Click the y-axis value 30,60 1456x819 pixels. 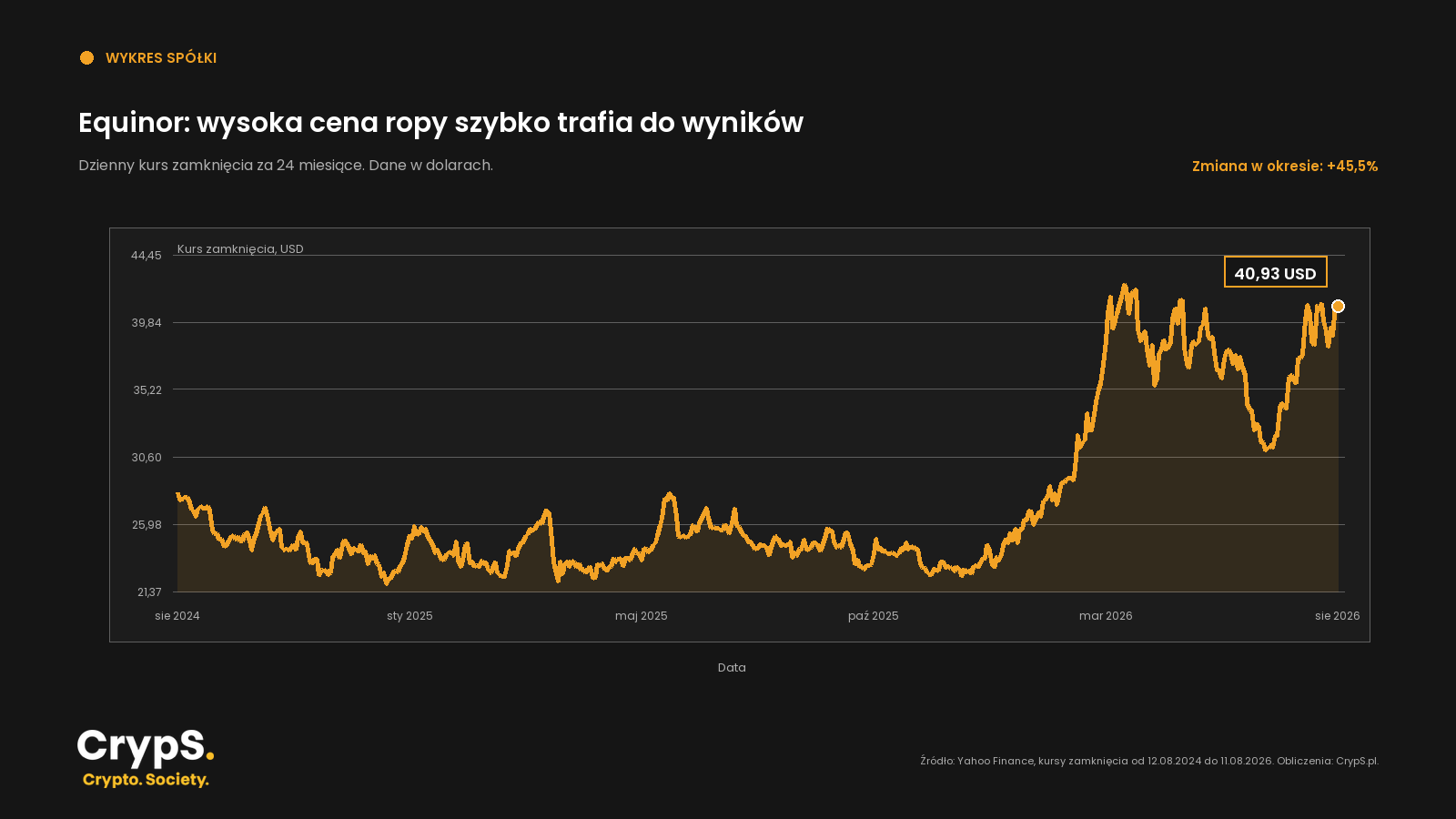tap(147, 458)
